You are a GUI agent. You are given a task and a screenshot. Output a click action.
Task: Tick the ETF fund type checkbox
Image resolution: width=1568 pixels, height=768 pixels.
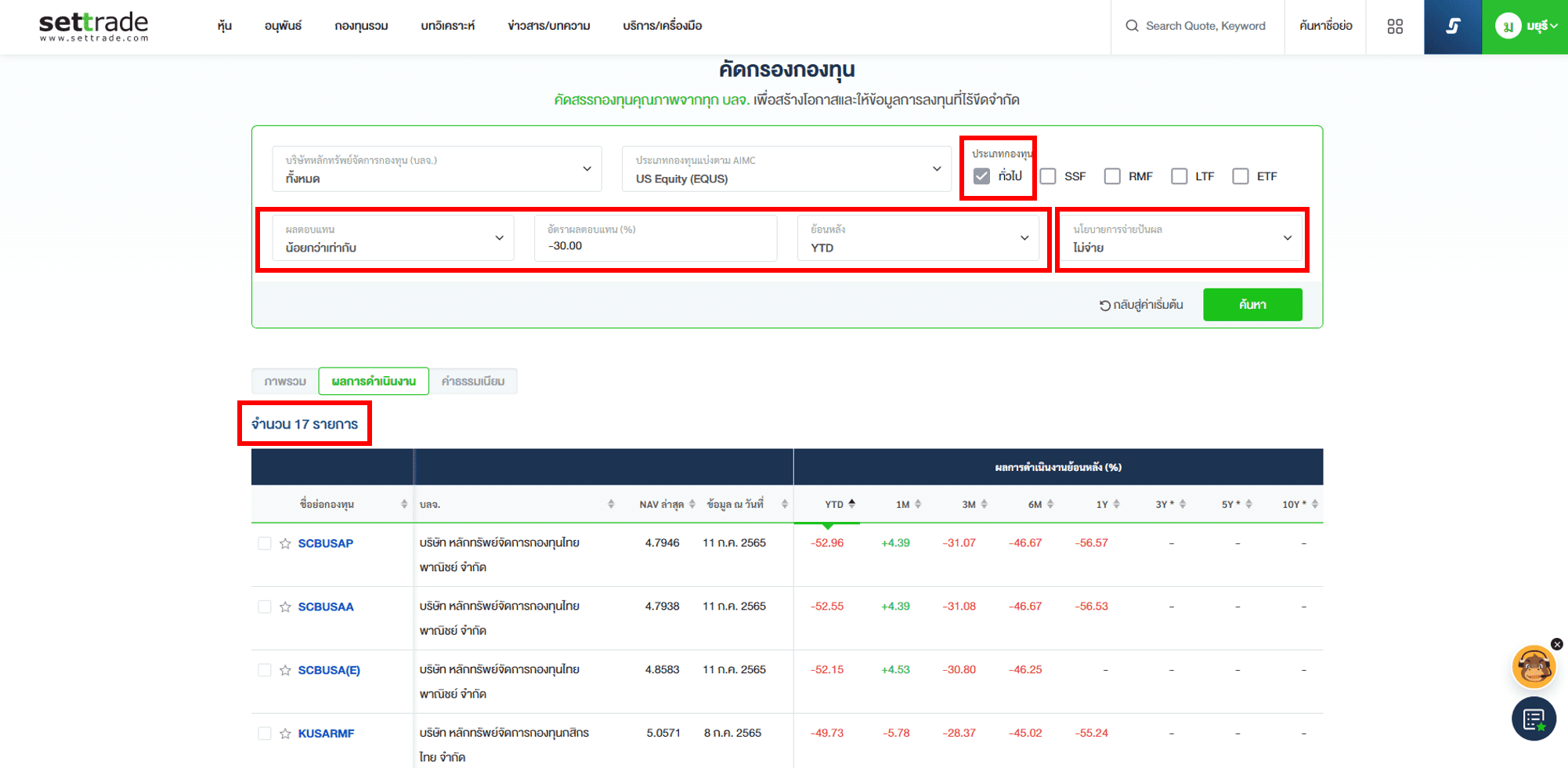point(1240,176)
